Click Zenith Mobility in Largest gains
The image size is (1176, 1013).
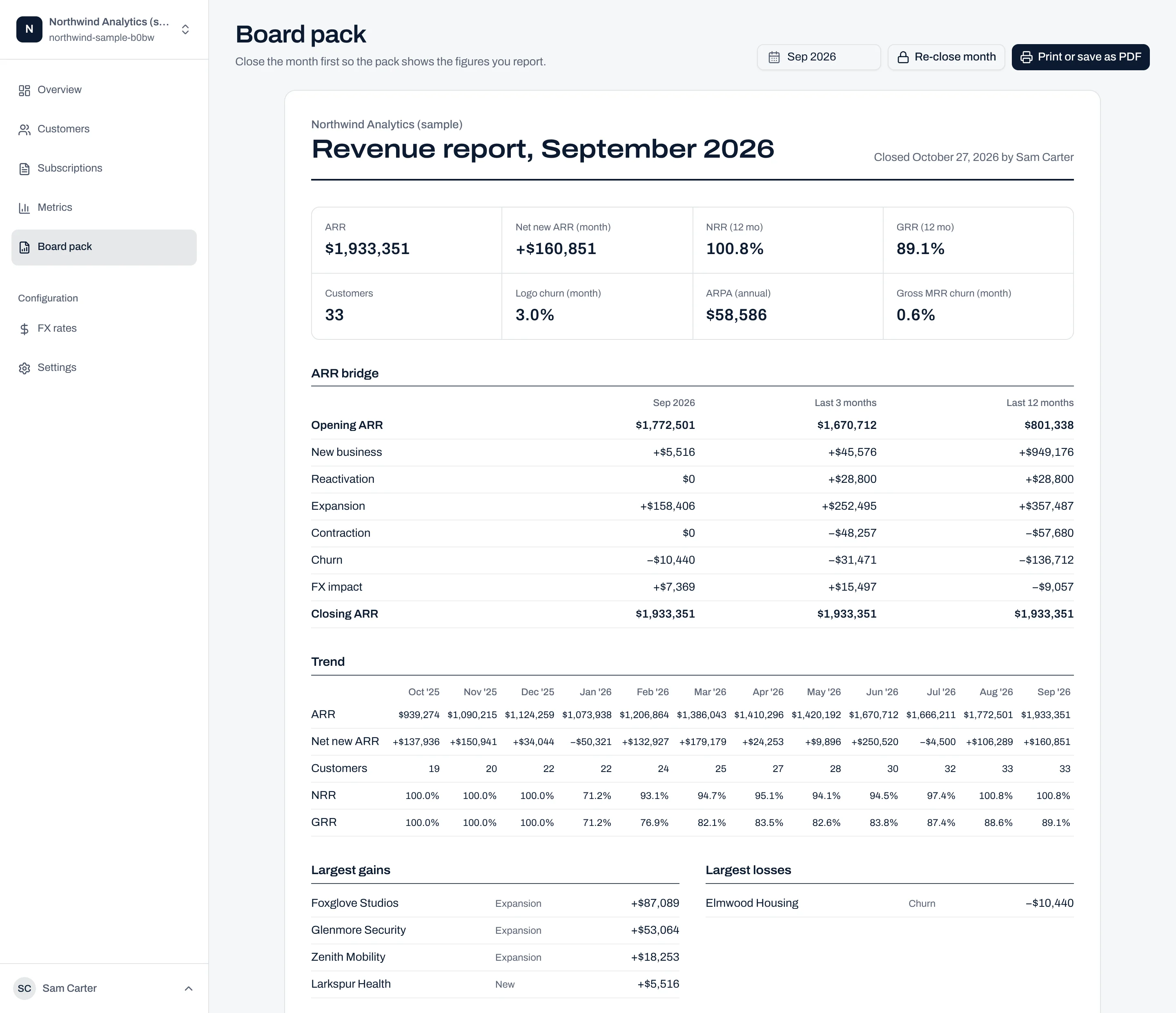pyautogui.click(x=348, y=957)
